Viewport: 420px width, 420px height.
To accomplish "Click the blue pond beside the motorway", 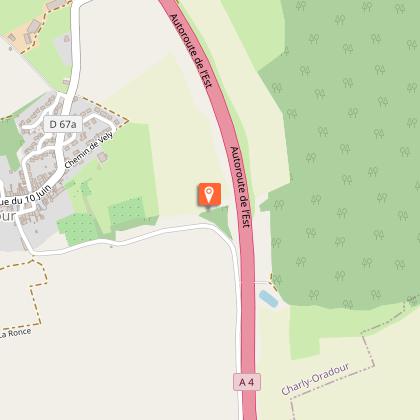I will (x=269, y=299).
